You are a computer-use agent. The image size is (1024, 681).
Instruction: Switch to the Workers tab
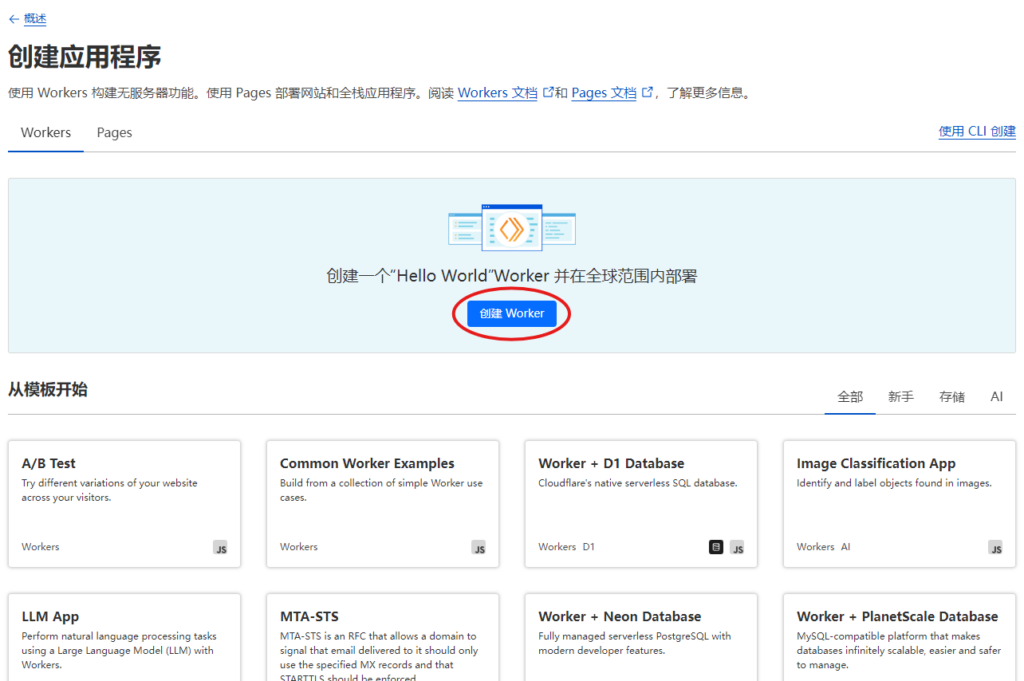[46, 133]
